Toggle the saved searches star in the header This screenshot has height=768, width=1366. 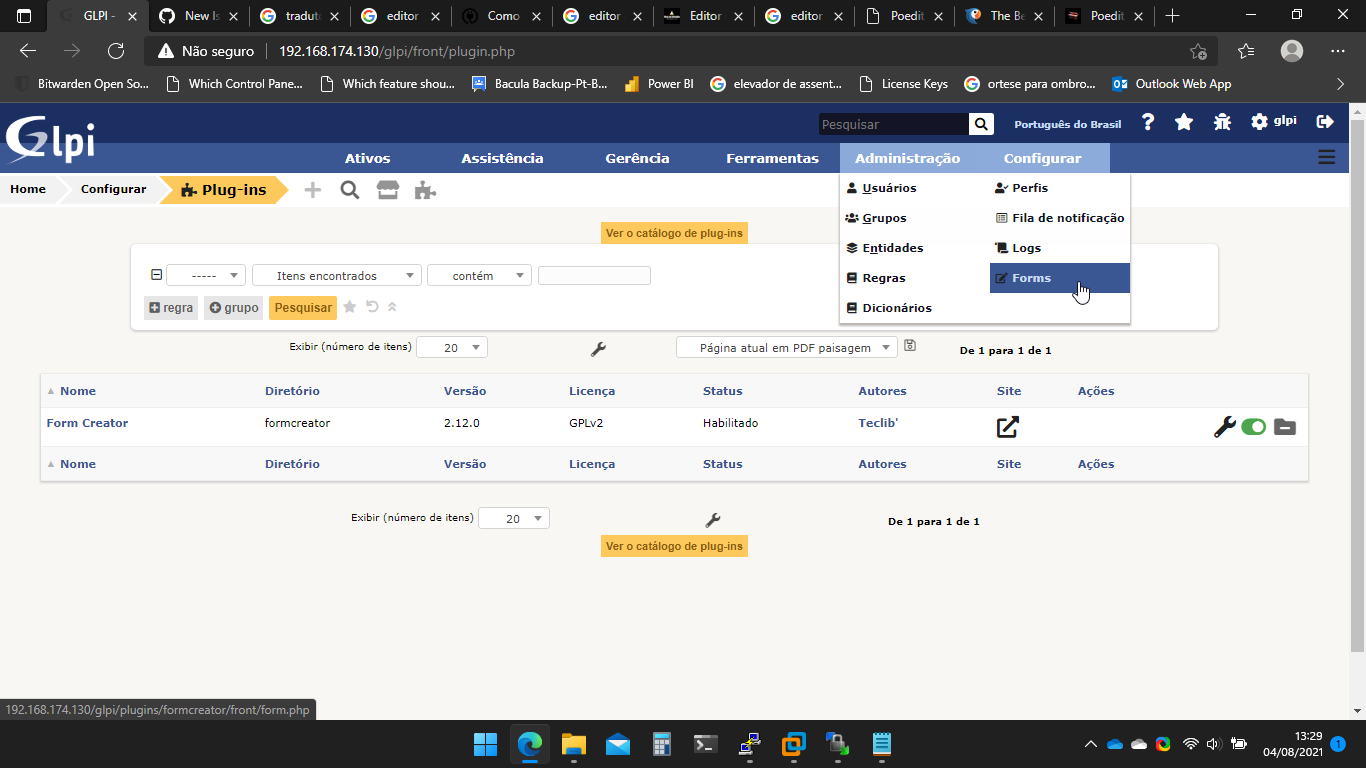tap(1184, 121)
